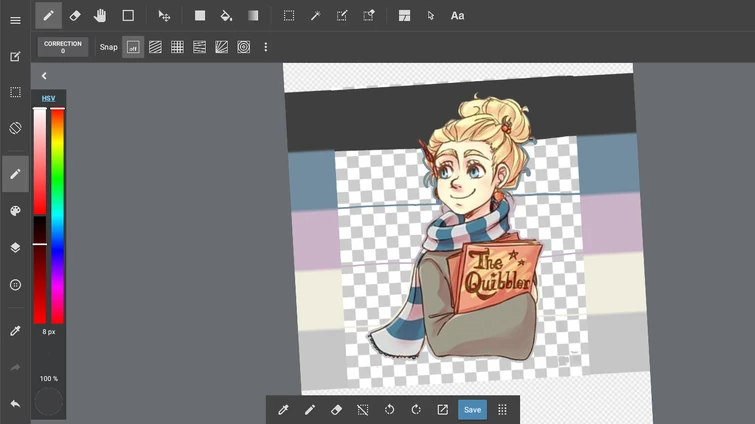The height and width of the screenshot is (424, 755).
Task: Select the Magic wand tool
Action: pyautogui.click(x=315, y=16)
